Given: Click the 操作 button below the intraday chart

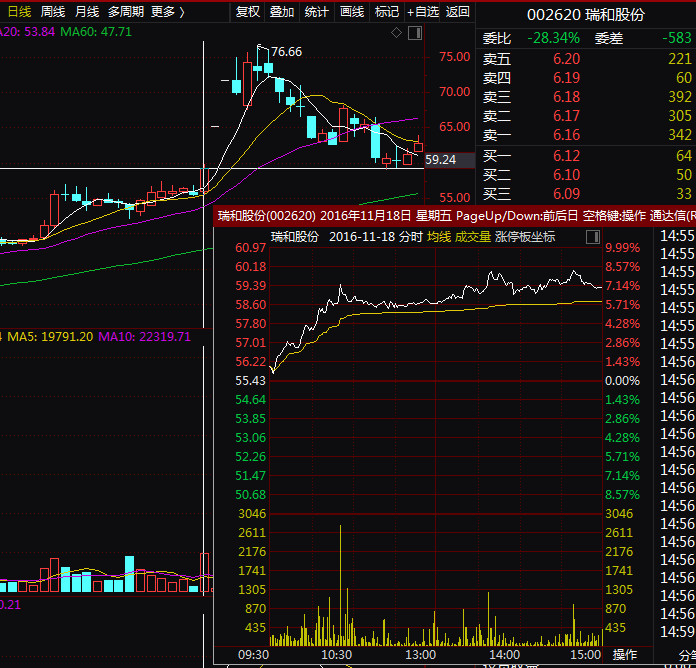Looking at the screenshot, I should point(624,655).
